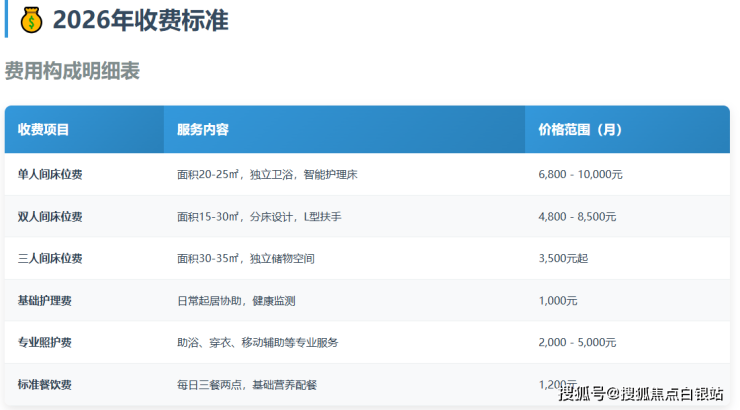Click the 价格范围（月） column header
Screen dimensions: 740x410
pyautogui.click(x=580, y=130)
